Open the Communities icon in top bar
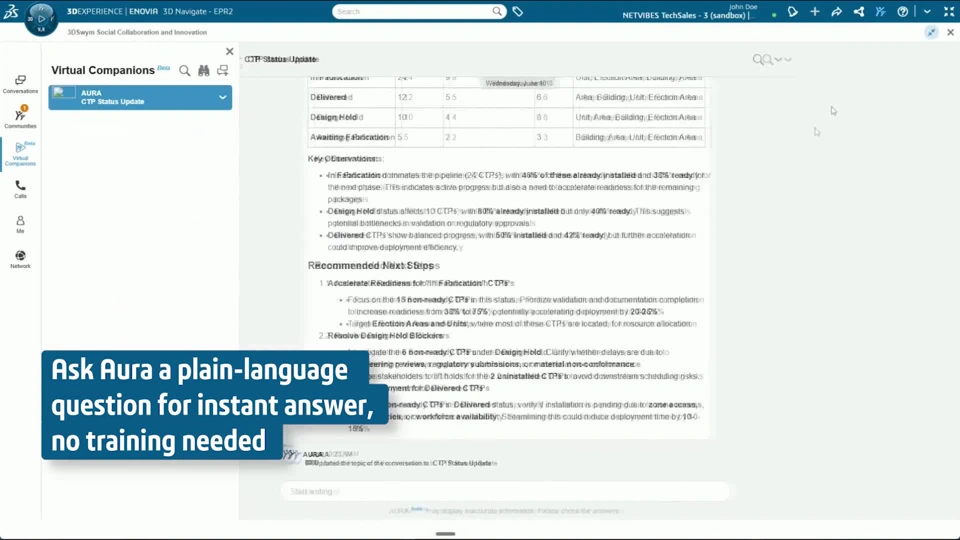Image resolution: width=960 pixels, height=540 pixels. click(880, 12)
